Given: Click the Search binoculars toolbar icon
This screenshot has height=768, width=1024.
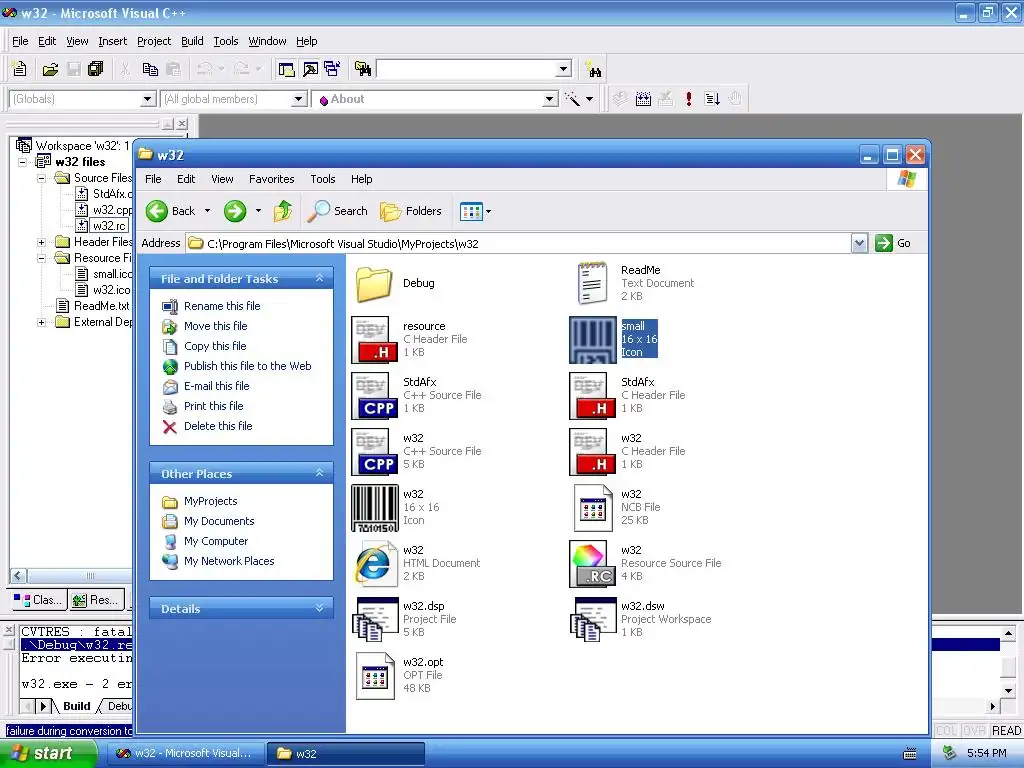Looking at the screenshot, I should pos(594,69).
